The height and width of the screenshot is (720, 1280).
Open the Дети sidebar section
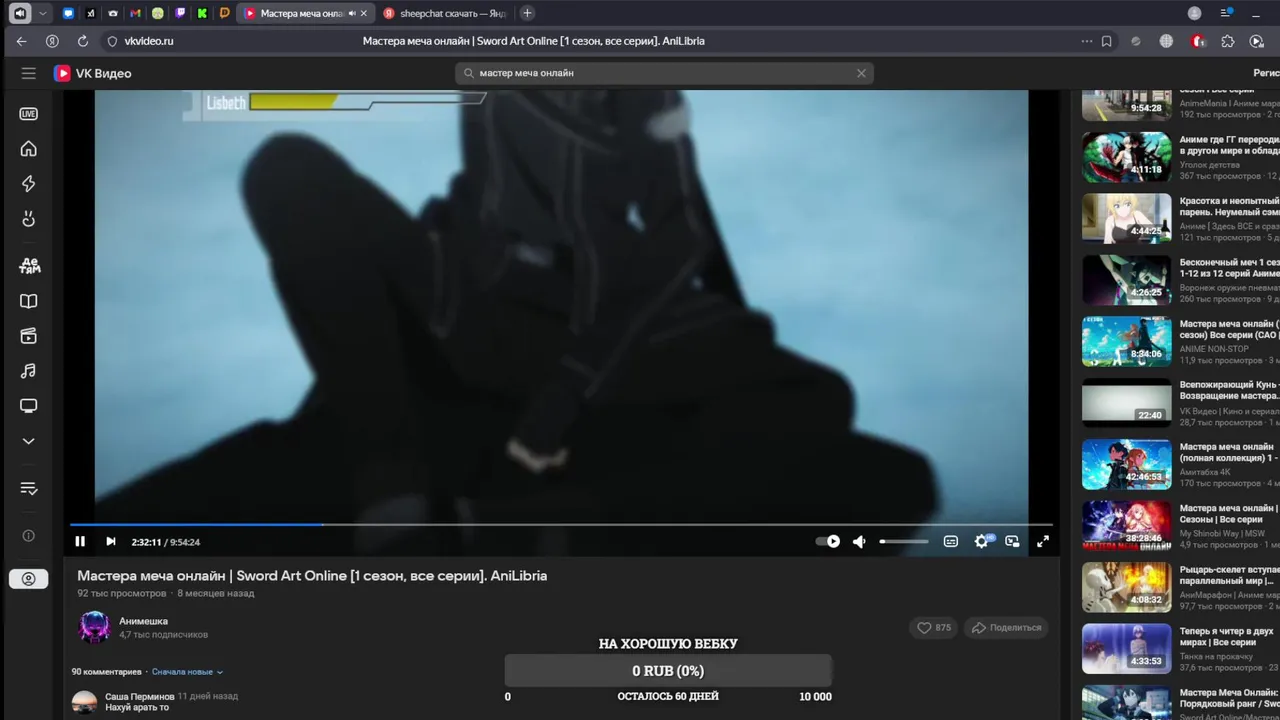pos(29,266)
